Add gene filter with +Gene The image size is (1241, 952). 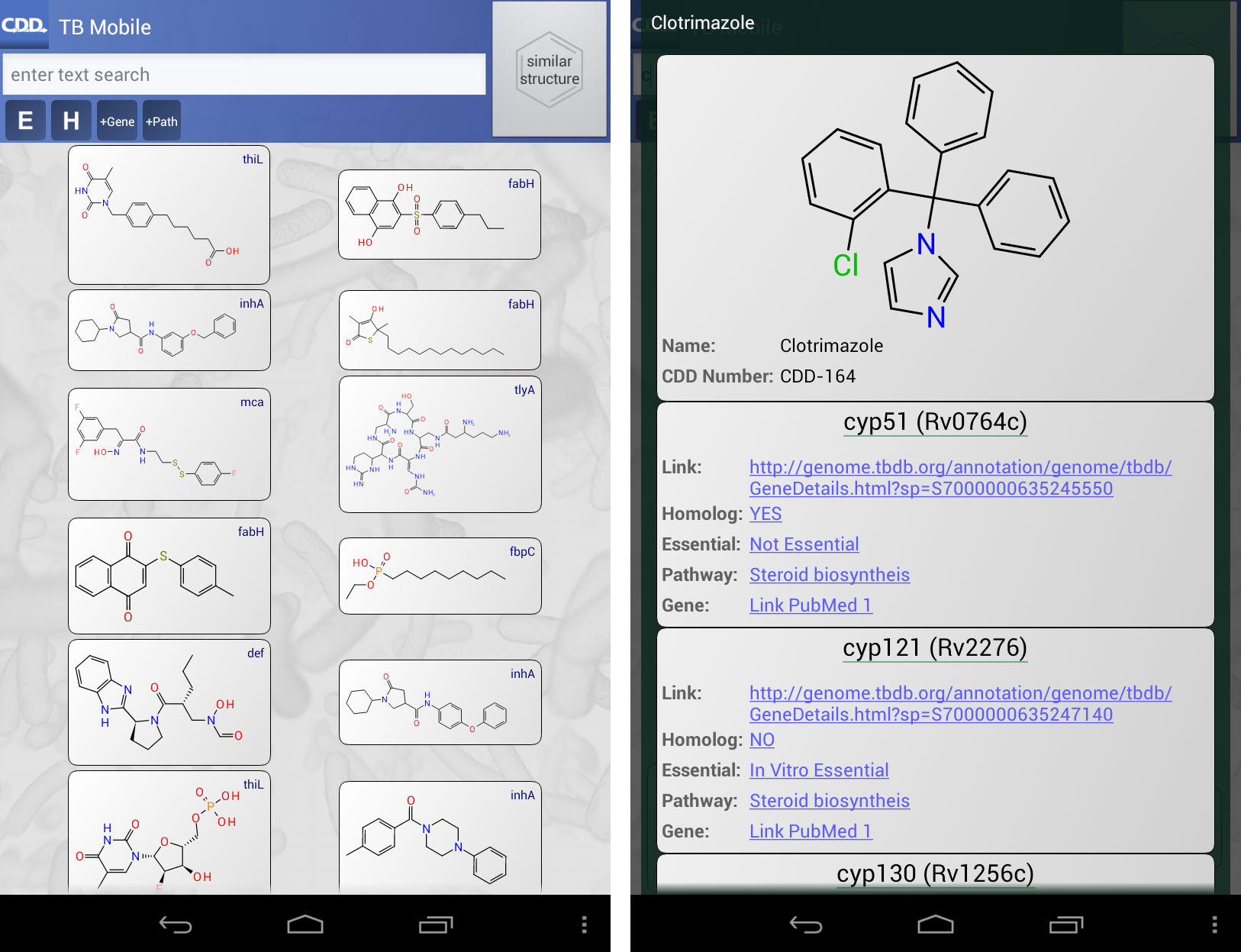[117, 121]
